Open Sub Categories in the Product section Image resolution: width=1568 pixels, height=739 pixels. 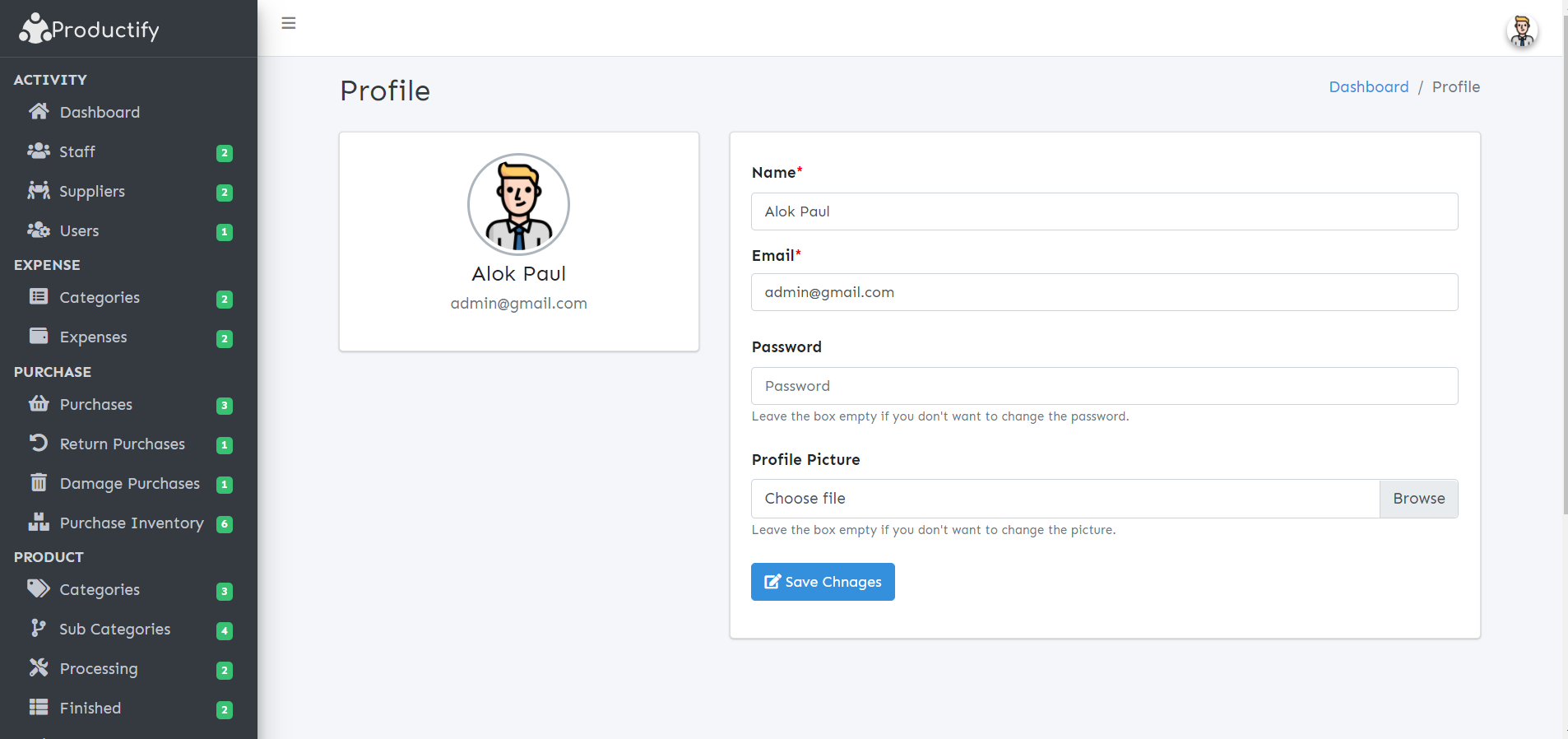115,630
